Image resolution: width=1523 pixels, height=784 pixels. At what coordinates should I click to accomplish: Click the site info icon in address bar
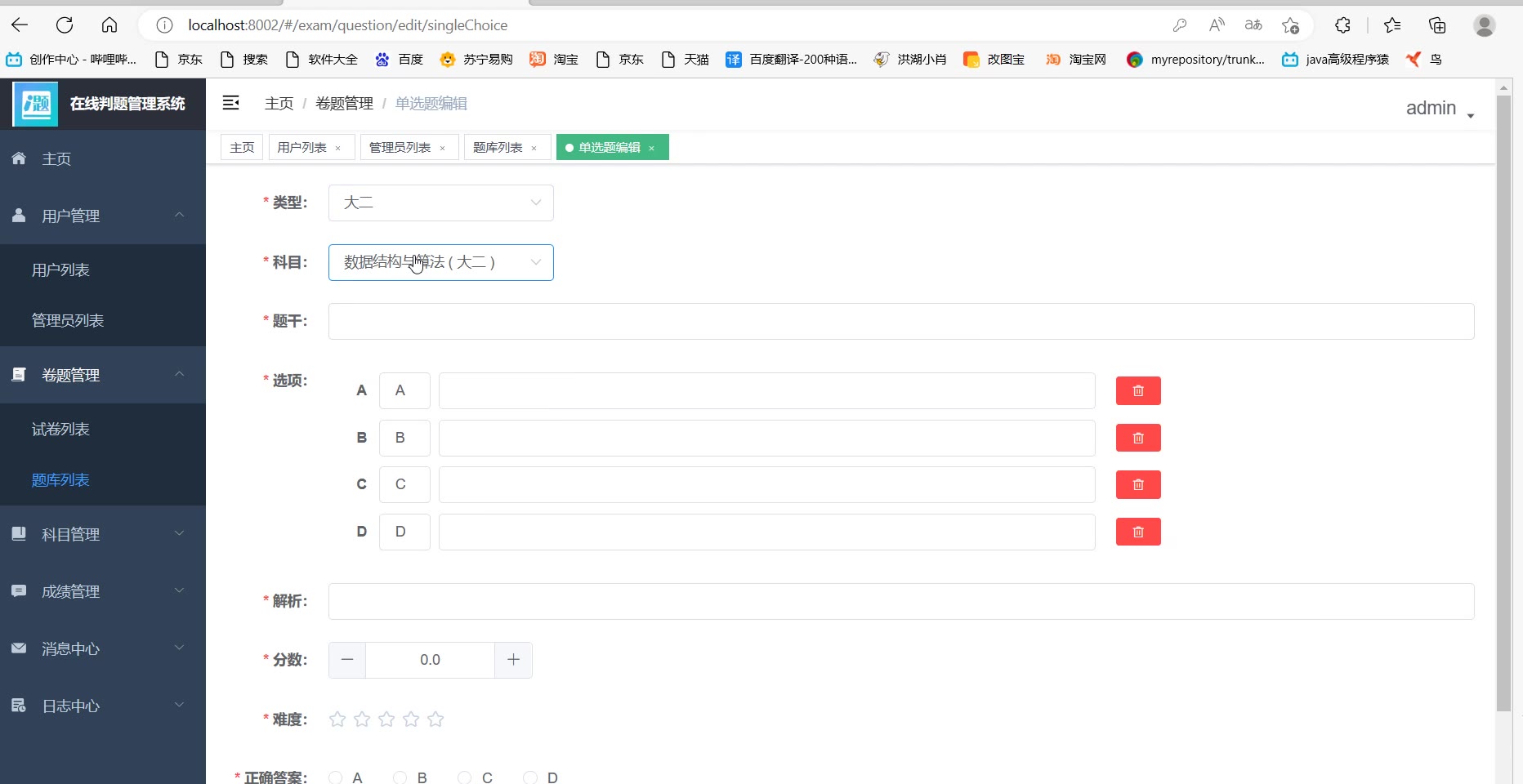[x=164, y=25]
